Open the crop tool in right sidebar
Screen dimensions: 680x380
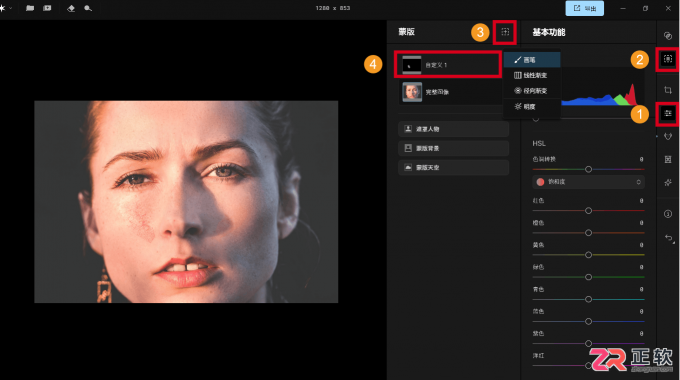[x=668, y=90]
